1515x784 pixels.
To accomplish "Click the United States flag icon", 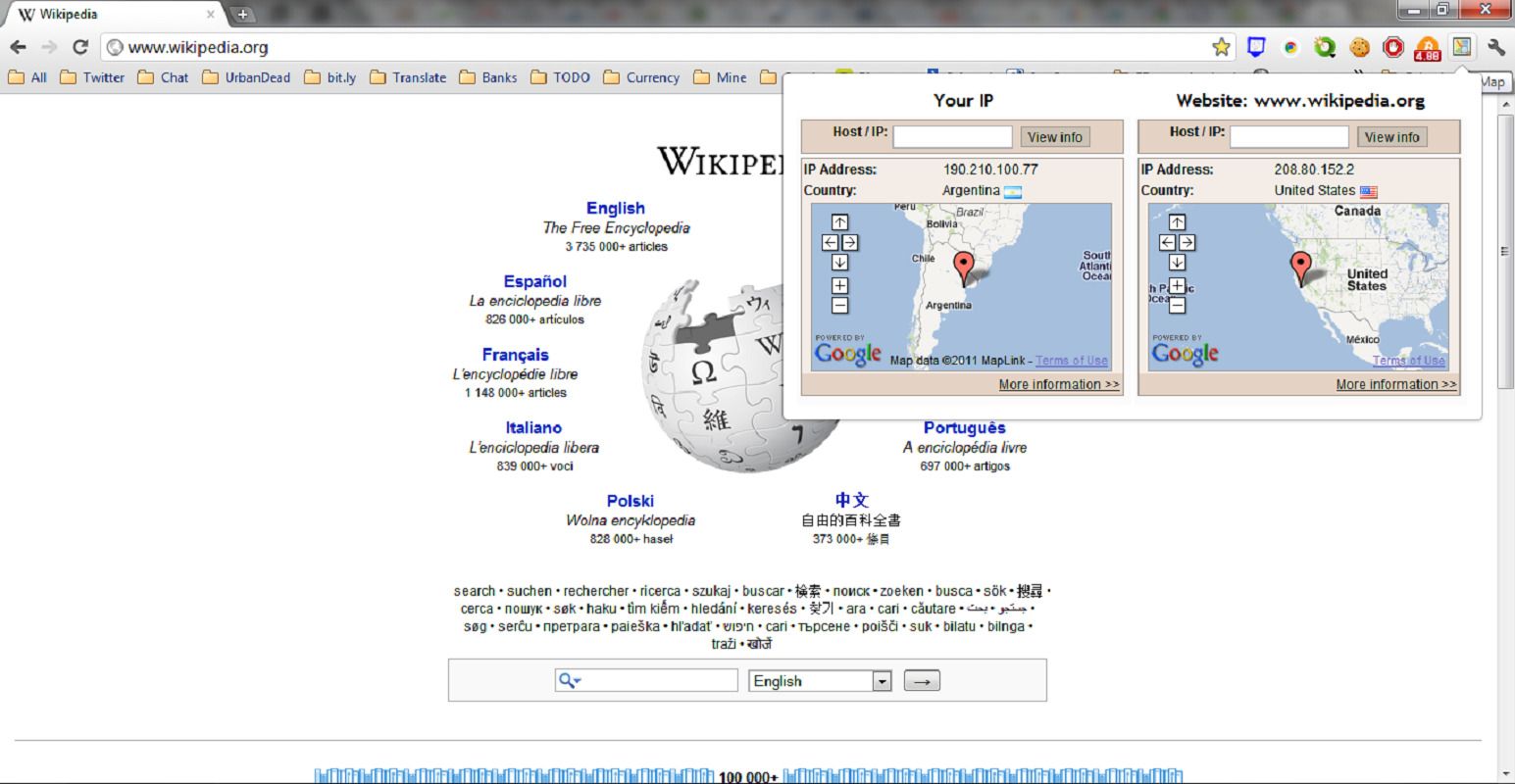I will coord(1368,191).
